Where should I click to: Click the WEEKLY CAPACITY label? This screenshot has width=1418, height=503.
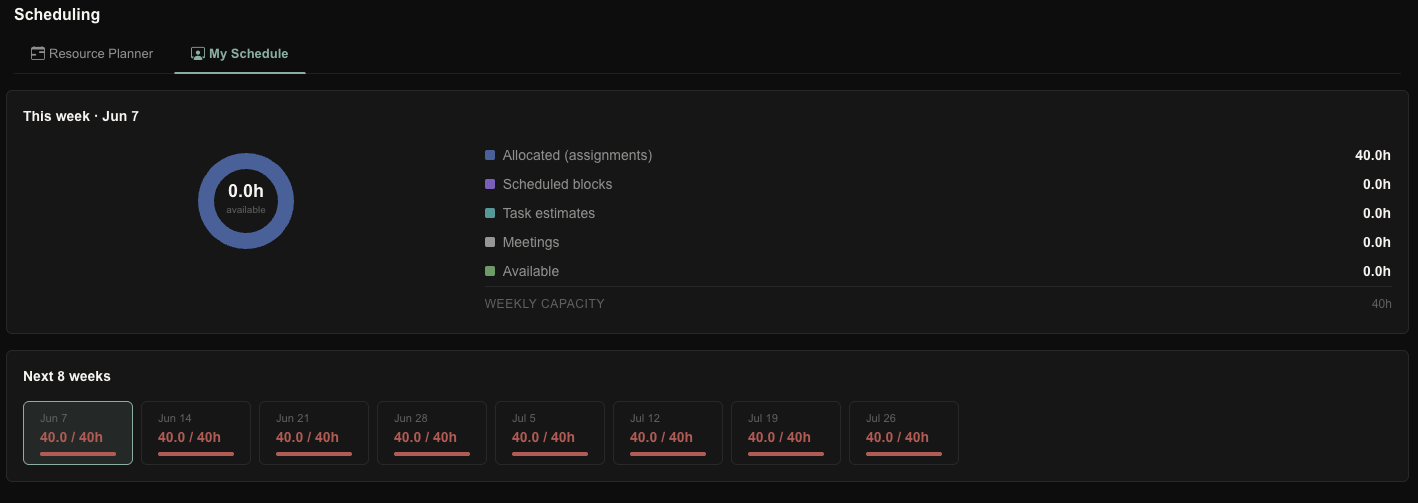[545, 304]
